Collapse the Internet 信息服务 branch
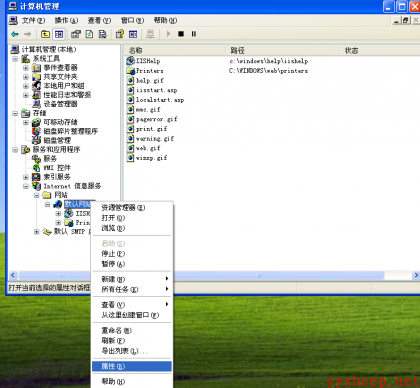The height and width of the screenshot is (388, 420). (x=26, y=186)
